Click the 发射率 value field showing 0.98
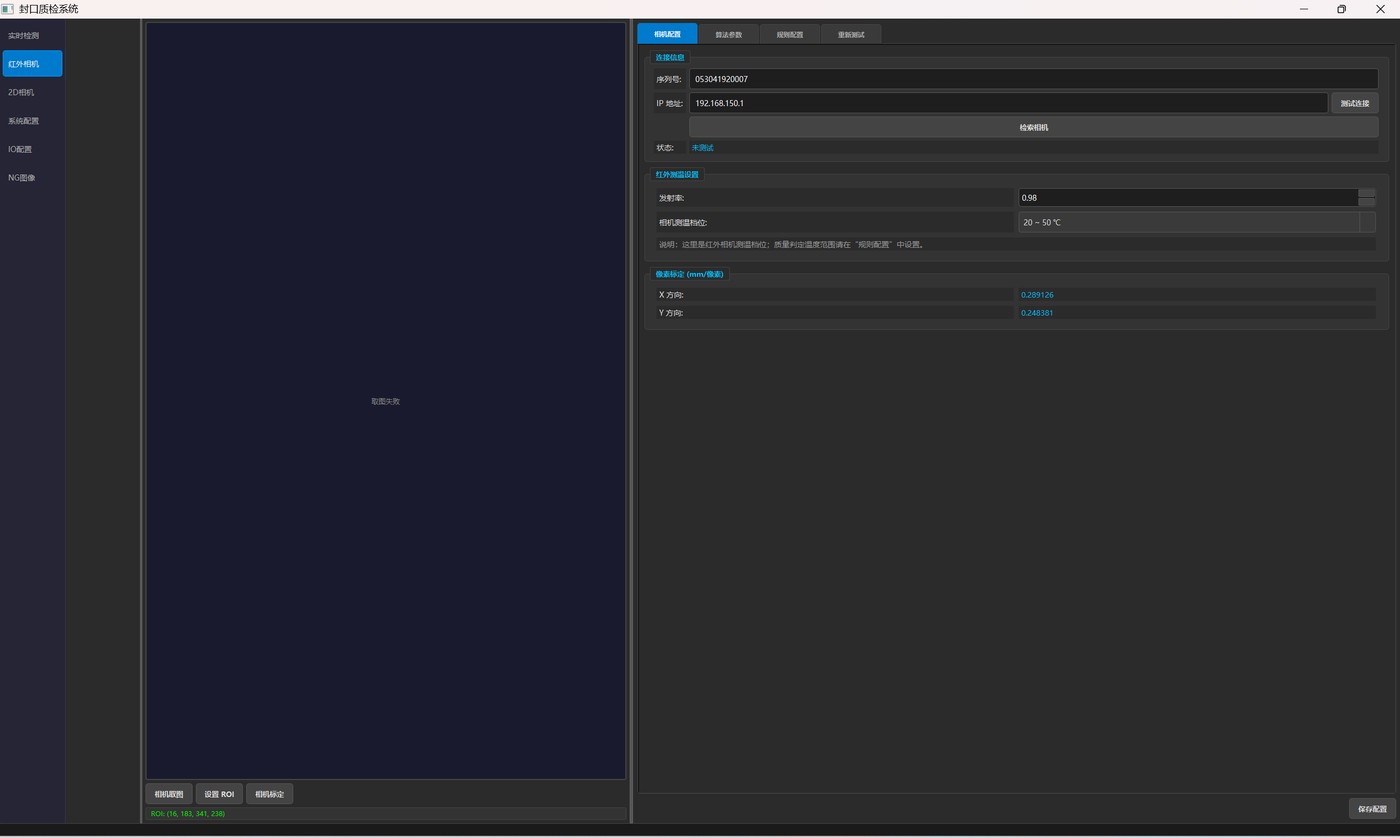 (1187, 198)
